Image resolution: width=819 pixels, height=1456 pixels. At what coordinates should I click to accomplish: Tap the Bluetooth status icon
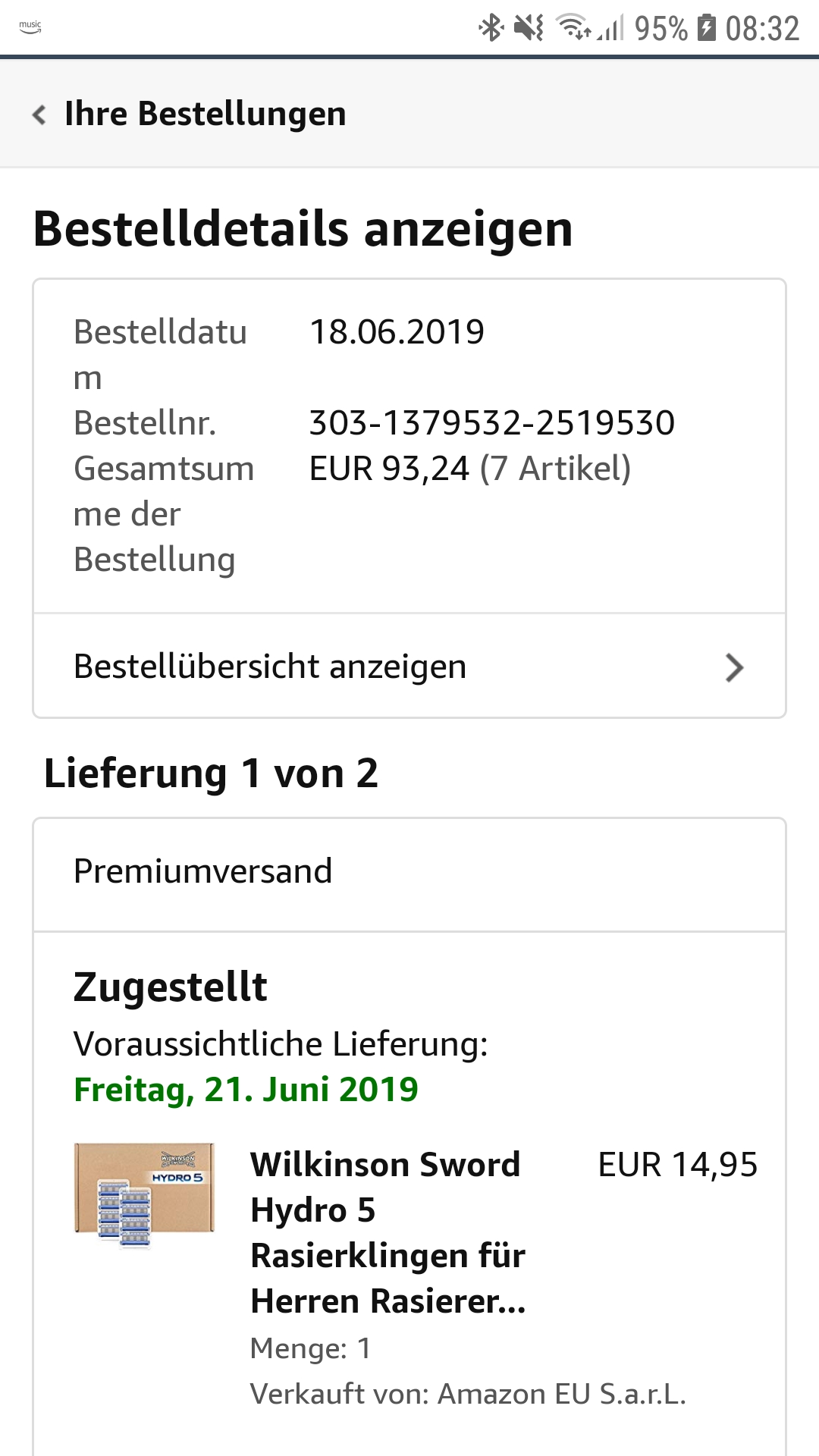tap(491, 28)
